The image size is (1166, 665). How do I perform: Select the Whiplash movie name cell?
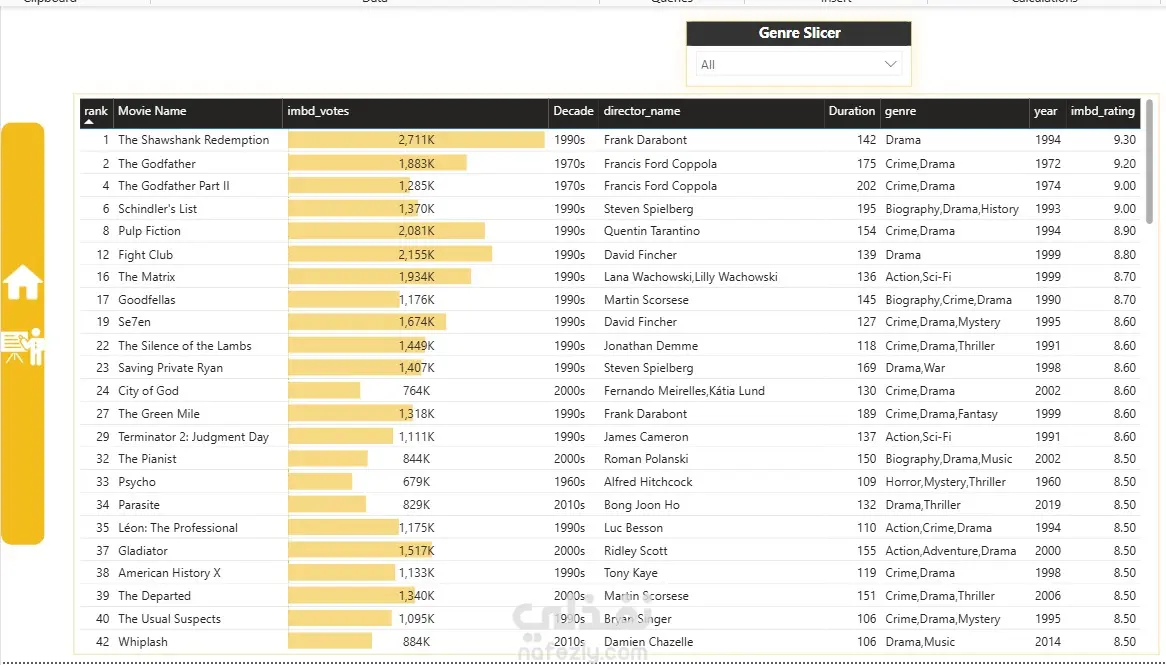click(x=143, y=642)
